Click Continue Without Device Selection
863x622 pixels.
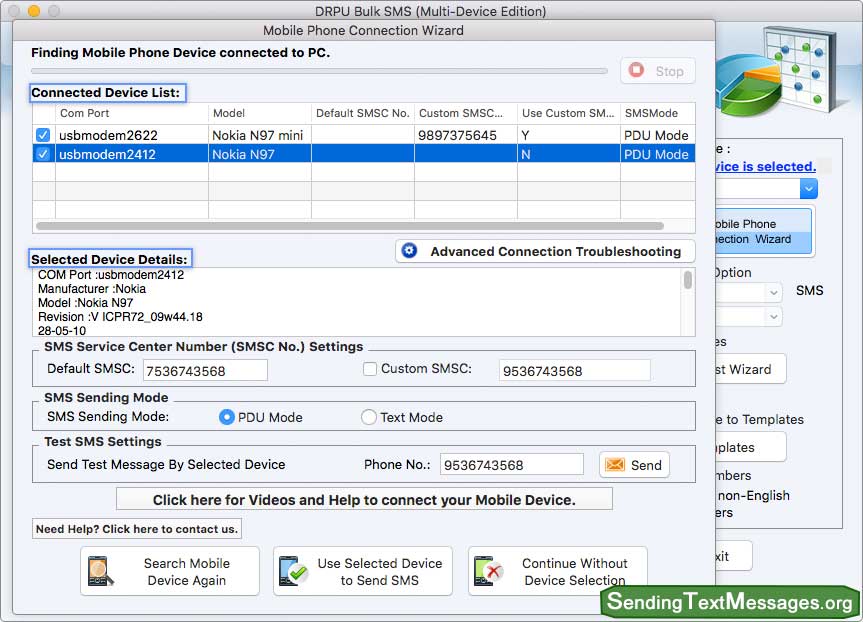pos(558,571)
